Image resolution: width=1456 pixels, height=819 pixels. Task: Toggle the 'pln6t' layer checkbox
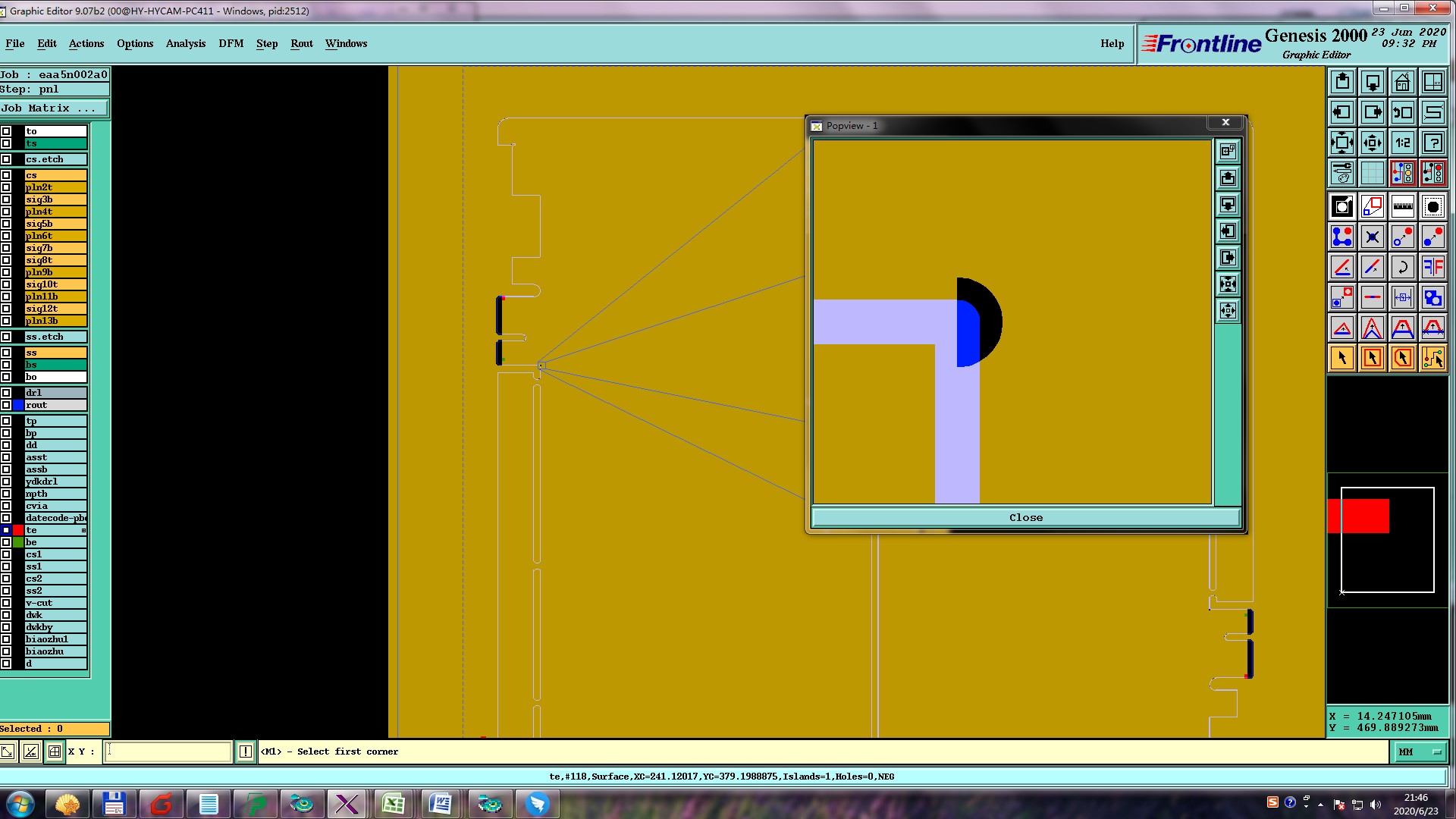coord(6,236)
